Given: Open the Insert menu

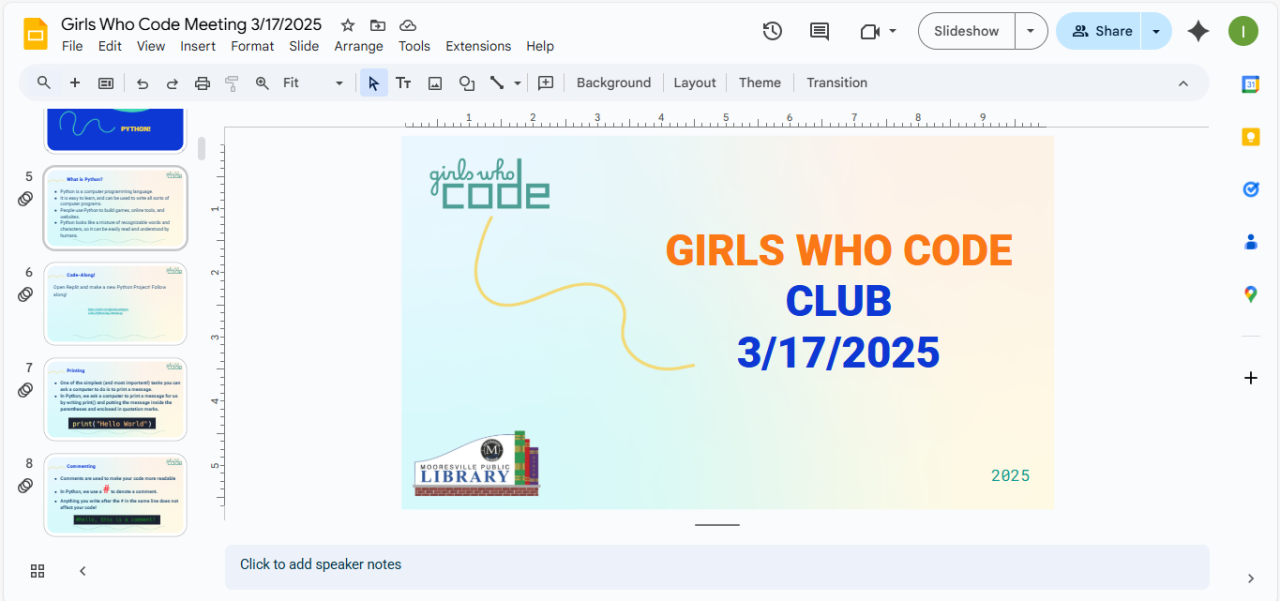Looking at the screenshot, I should [x=198, y=46].
